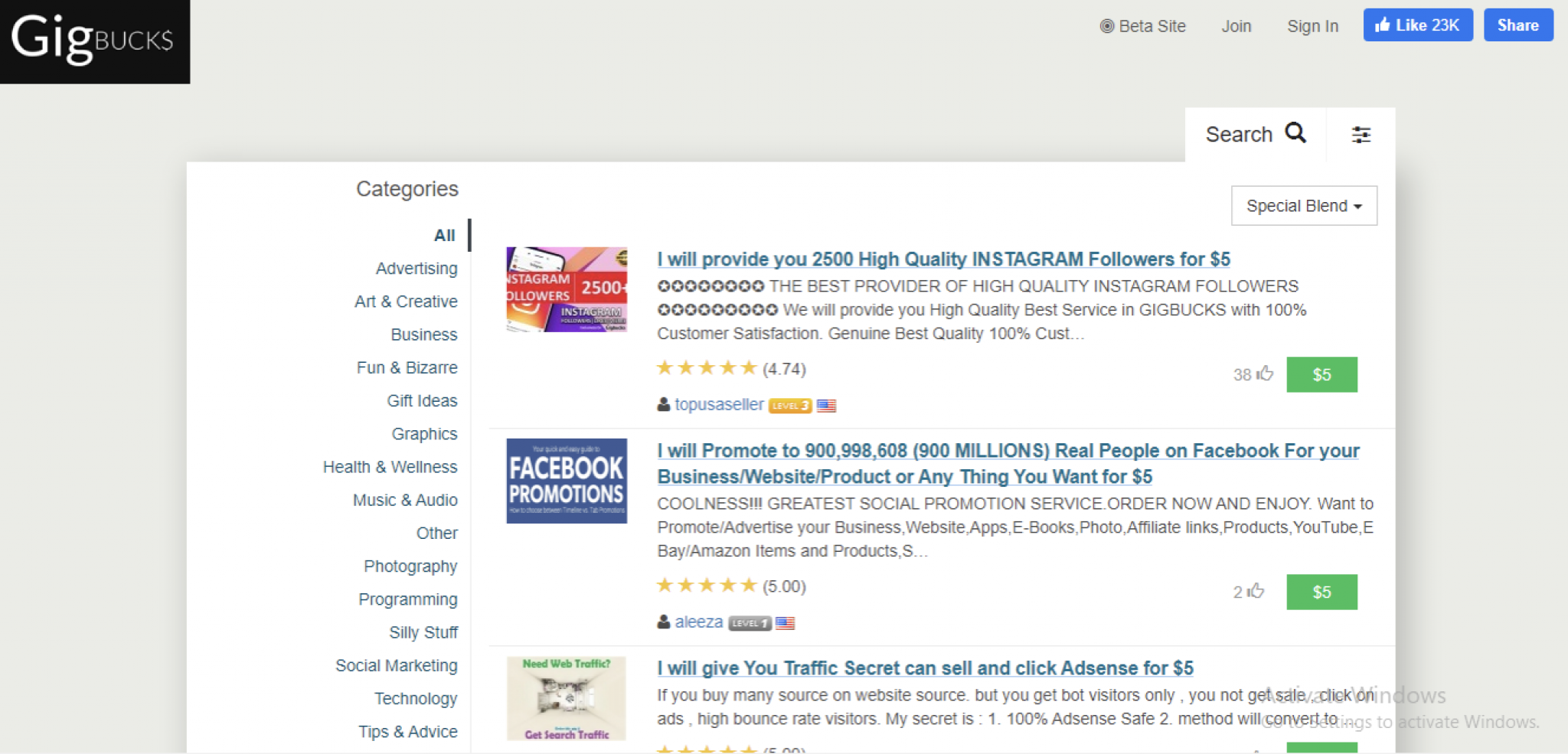This screenshot has height=754, width=1568.
Task: Click the US flag icon beside aleeza
Action: click(x=786, y=622)
